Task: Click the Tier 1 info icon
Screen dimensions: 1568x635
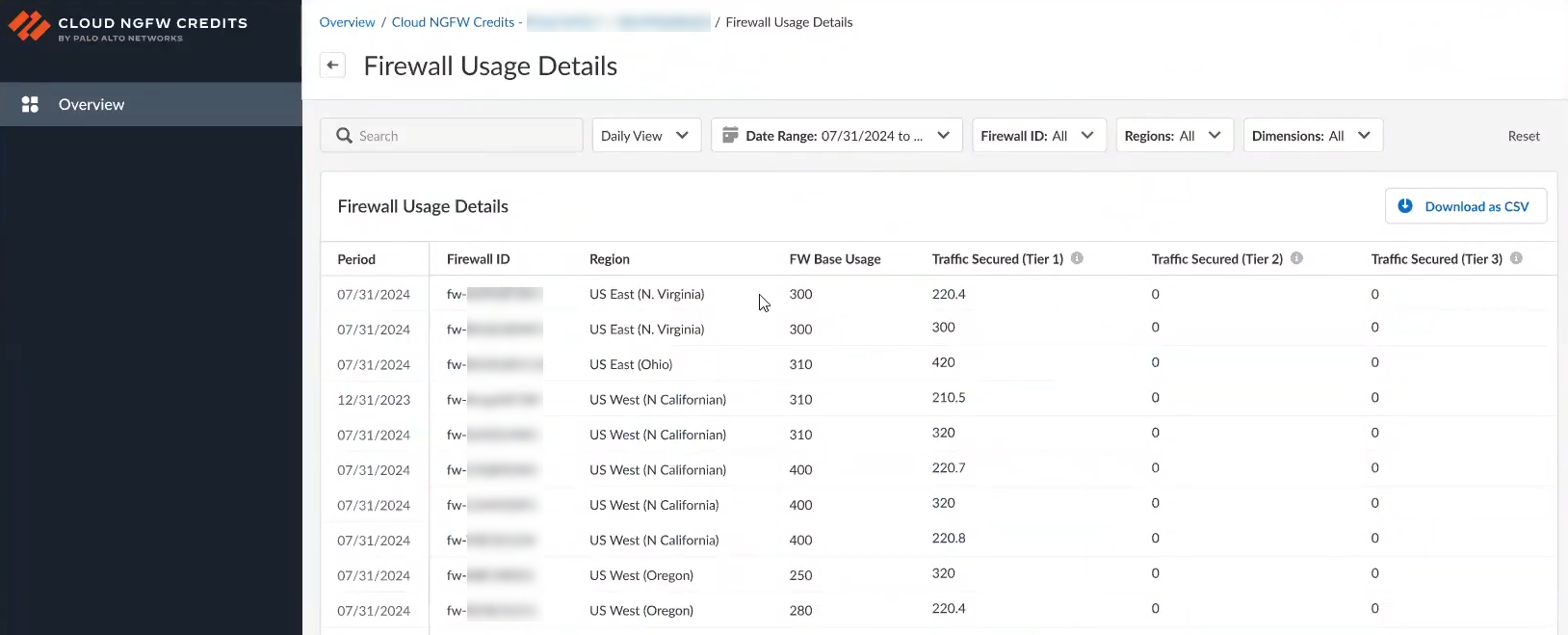Action: (x=1077, y=258)
